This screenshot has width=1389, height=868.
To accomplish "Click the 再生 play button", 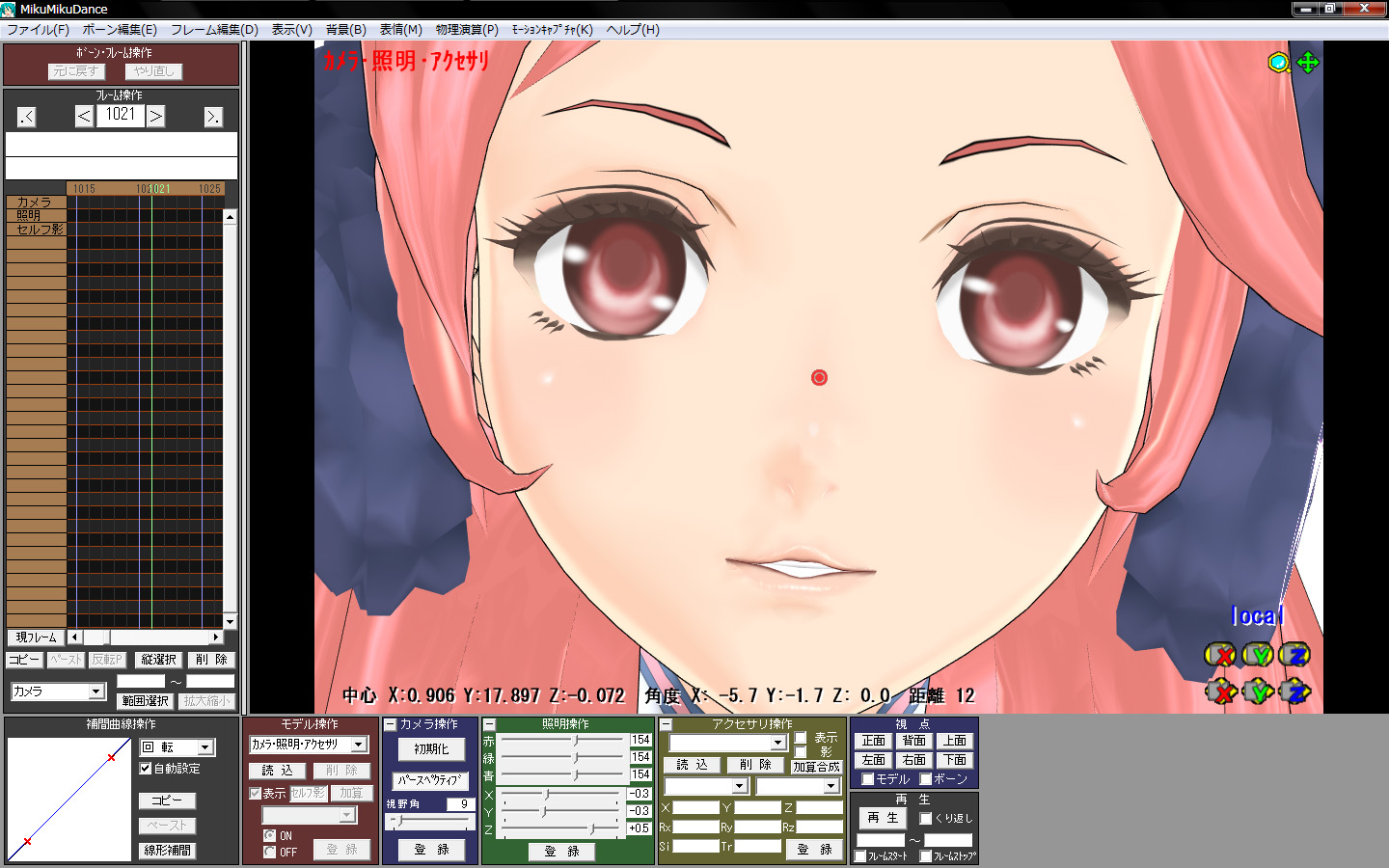I will [883, 818].
